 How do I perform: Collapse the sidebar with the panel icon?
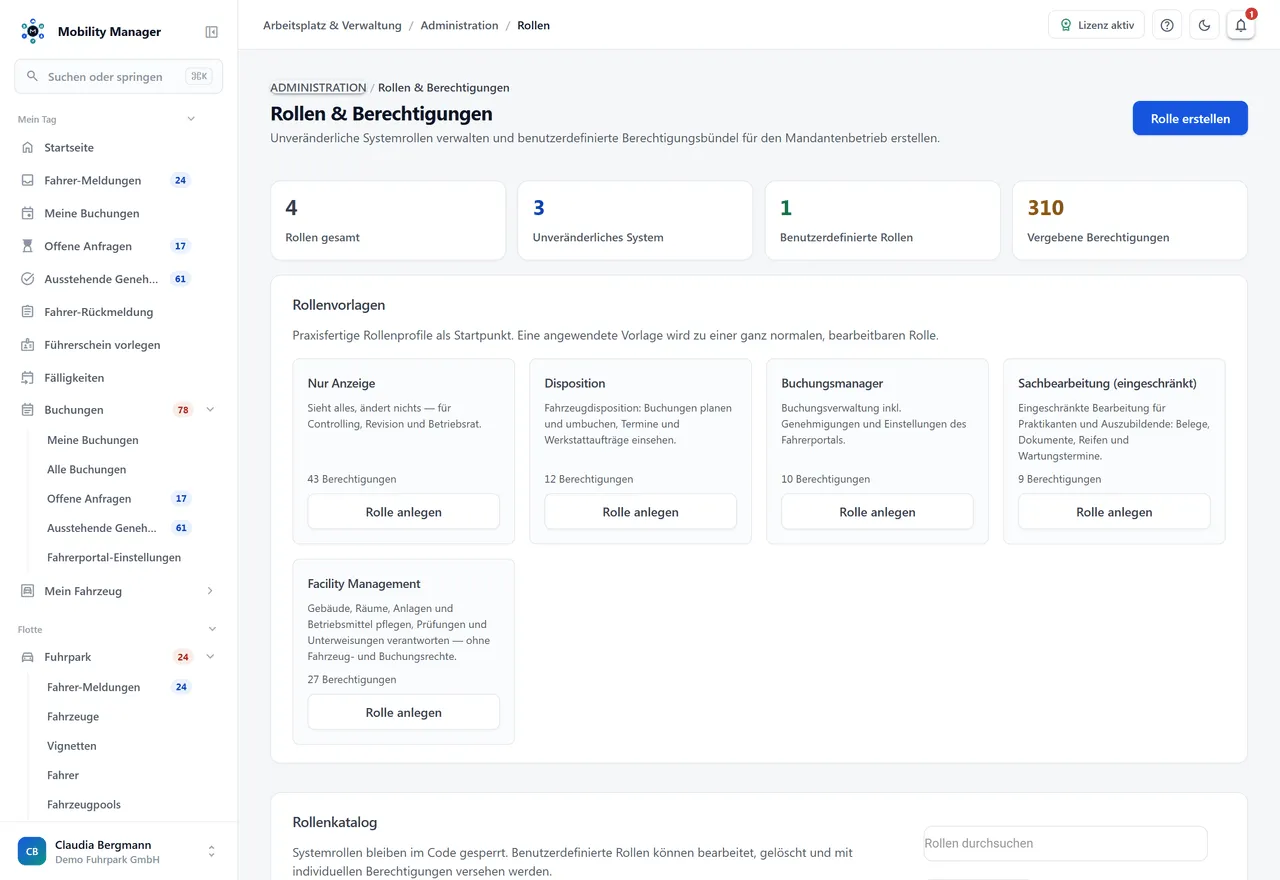pos(212,32)
